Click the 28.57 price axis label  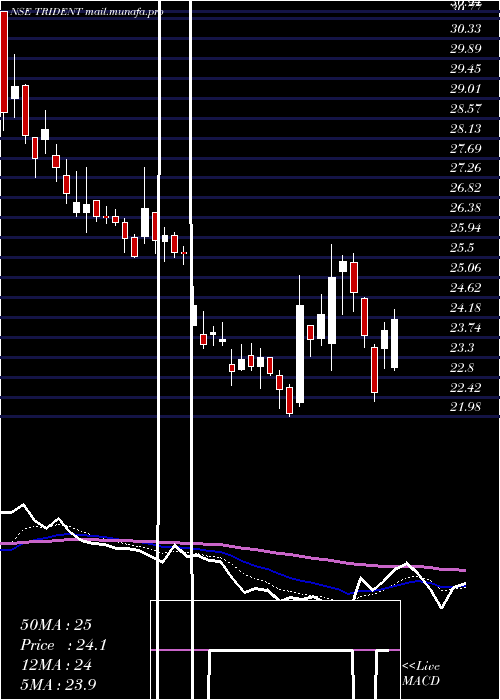[466, 108]
